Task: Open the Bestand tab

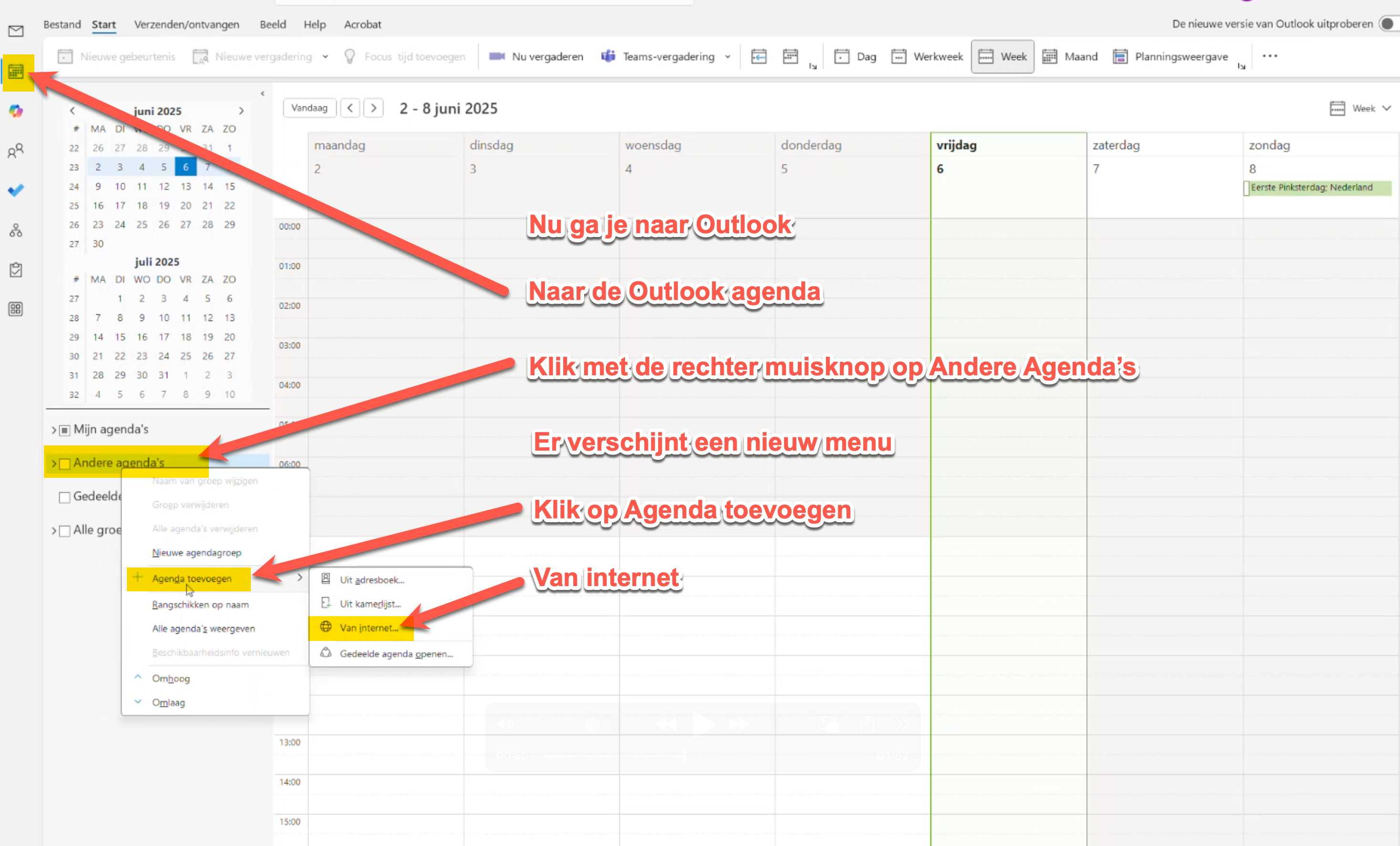Action: (62, 24)
